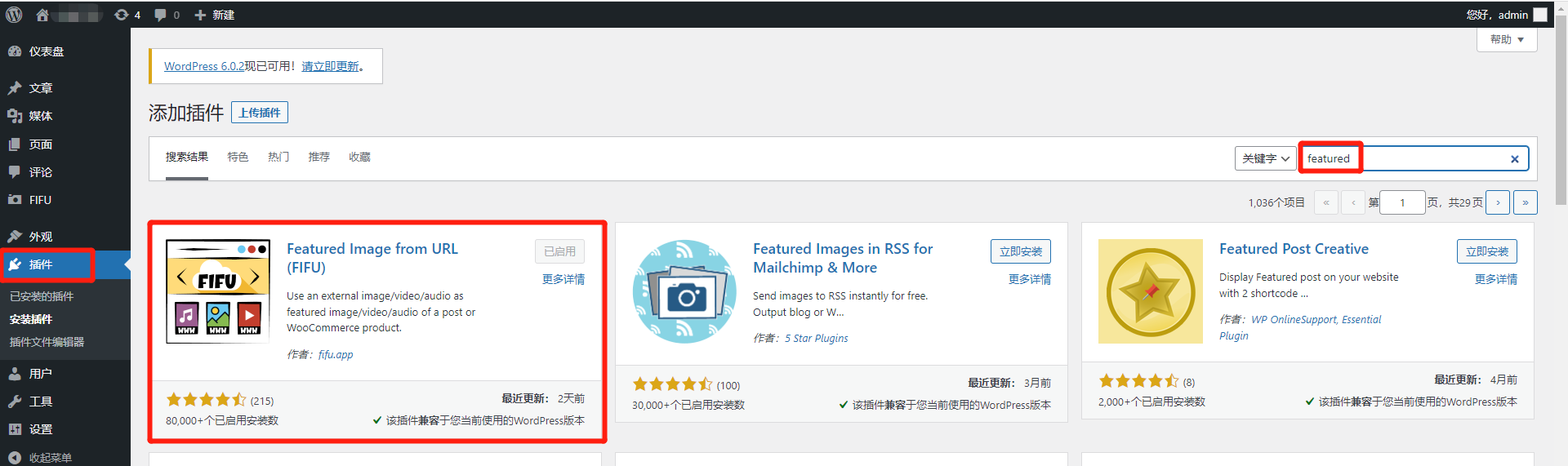Click 请立即更新 update now link
This screenshot has height=466, width=1568.
coord(330,66)
